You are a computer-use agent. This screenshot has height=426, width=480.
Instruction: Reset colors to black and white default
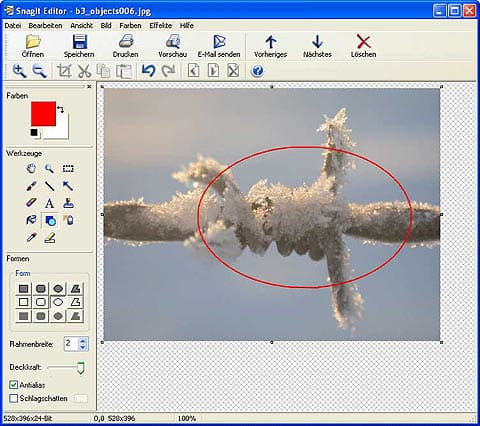pyautogui.click(x=34, y=133)
